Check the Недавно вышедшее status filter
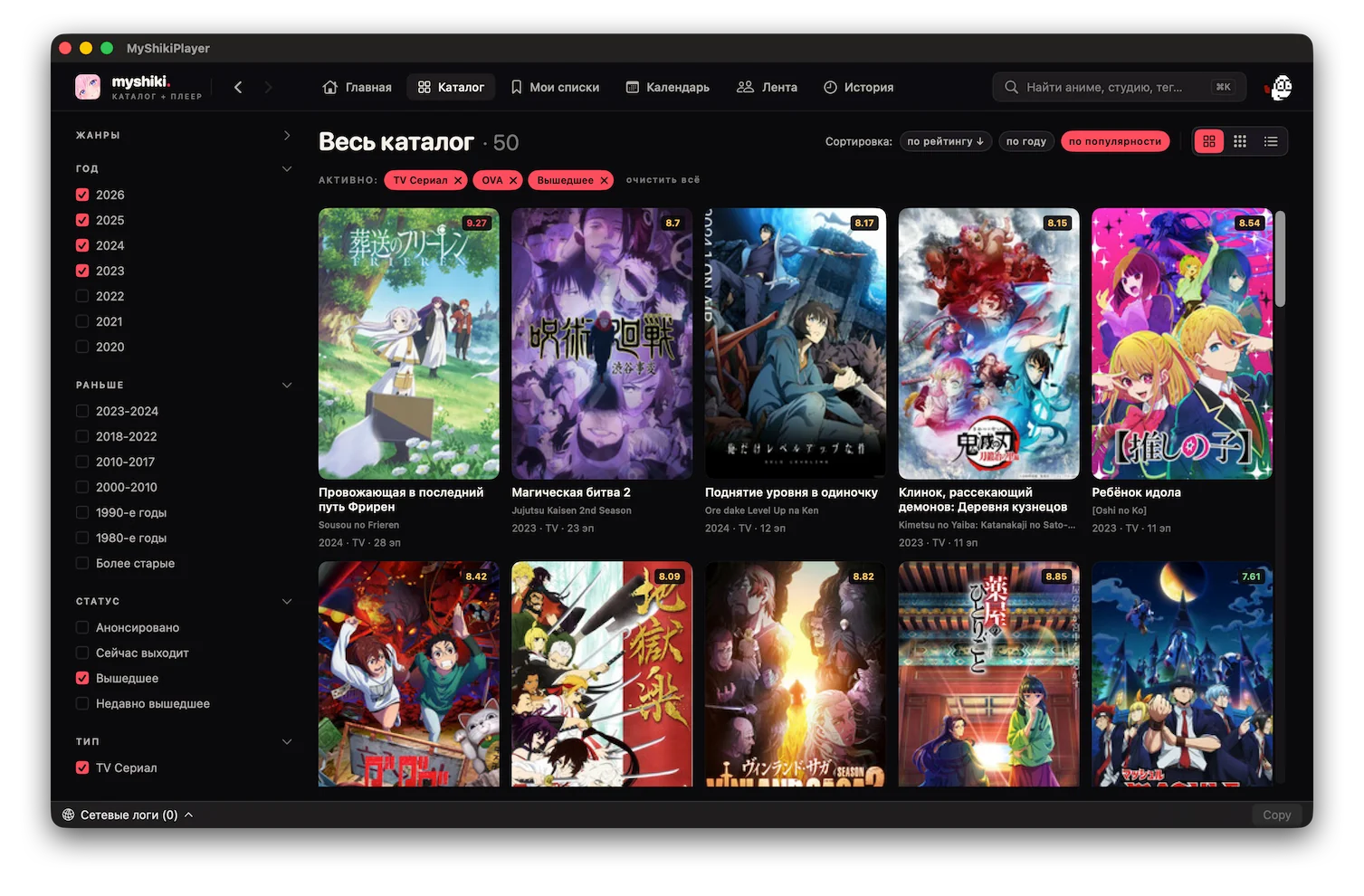 point(82,703)
